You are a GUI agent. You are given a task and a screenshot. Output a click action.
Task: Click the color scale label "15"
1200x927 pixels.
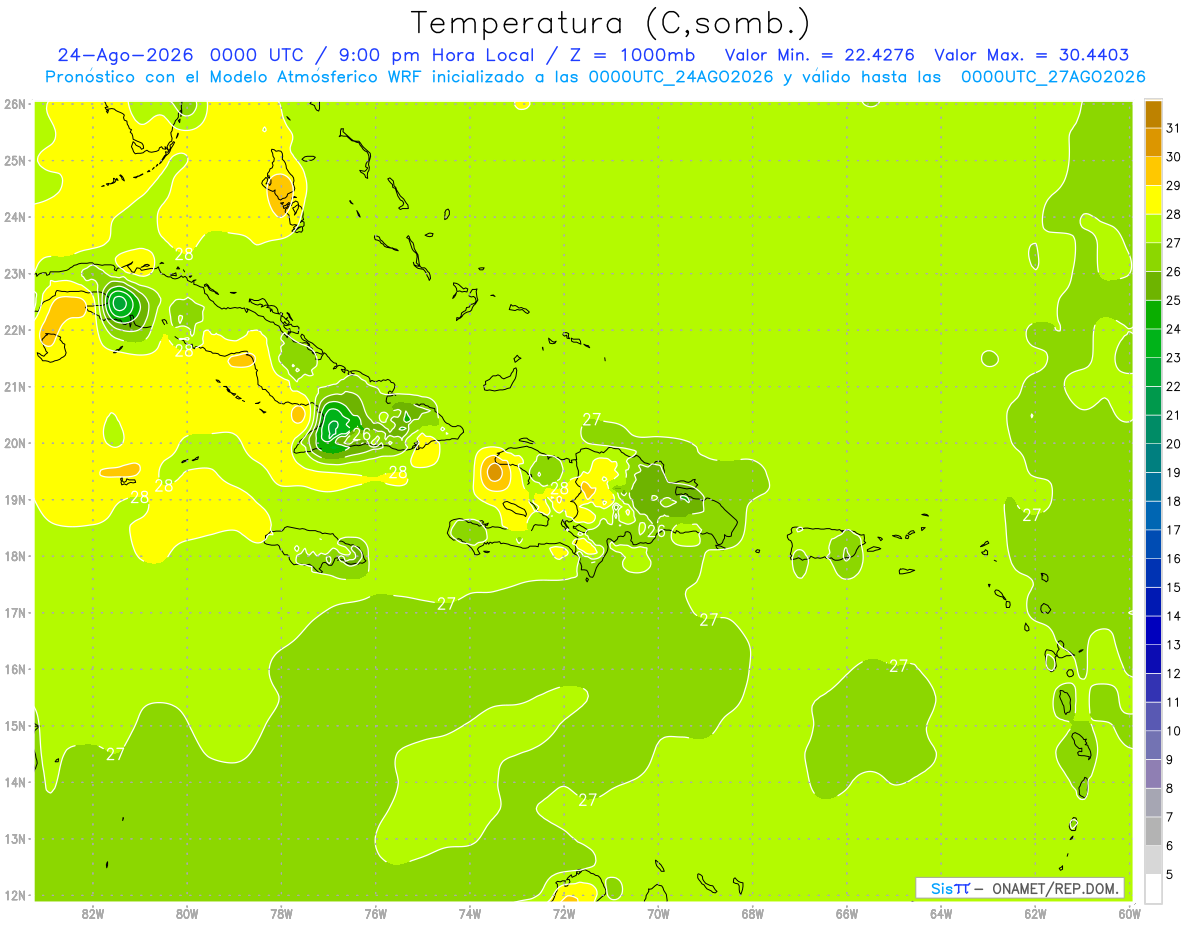coord(1174,587)
